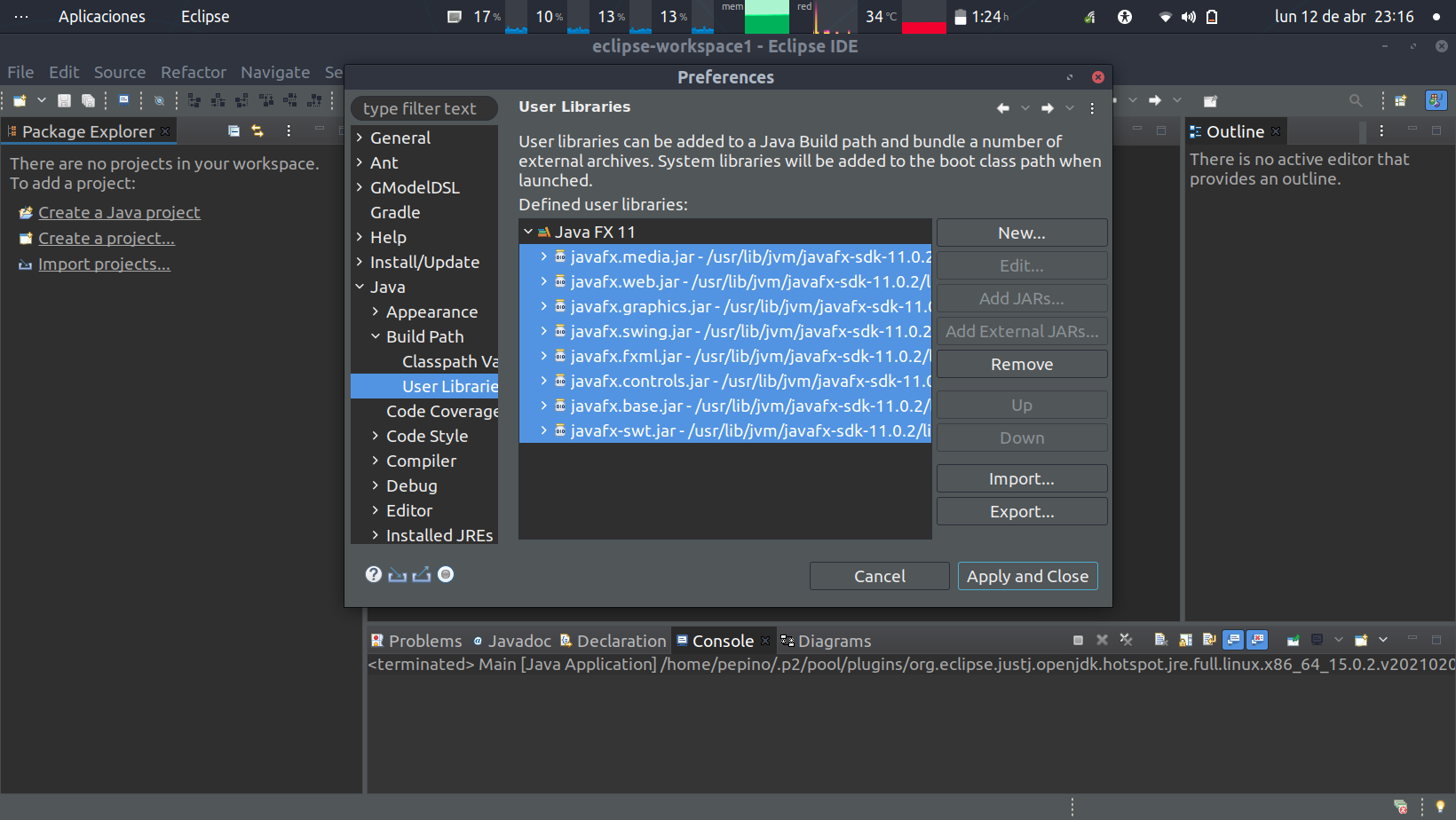Screen dimensions: 1456x820
Task: Click the Export... button
Action: [x=1022, y=511]
